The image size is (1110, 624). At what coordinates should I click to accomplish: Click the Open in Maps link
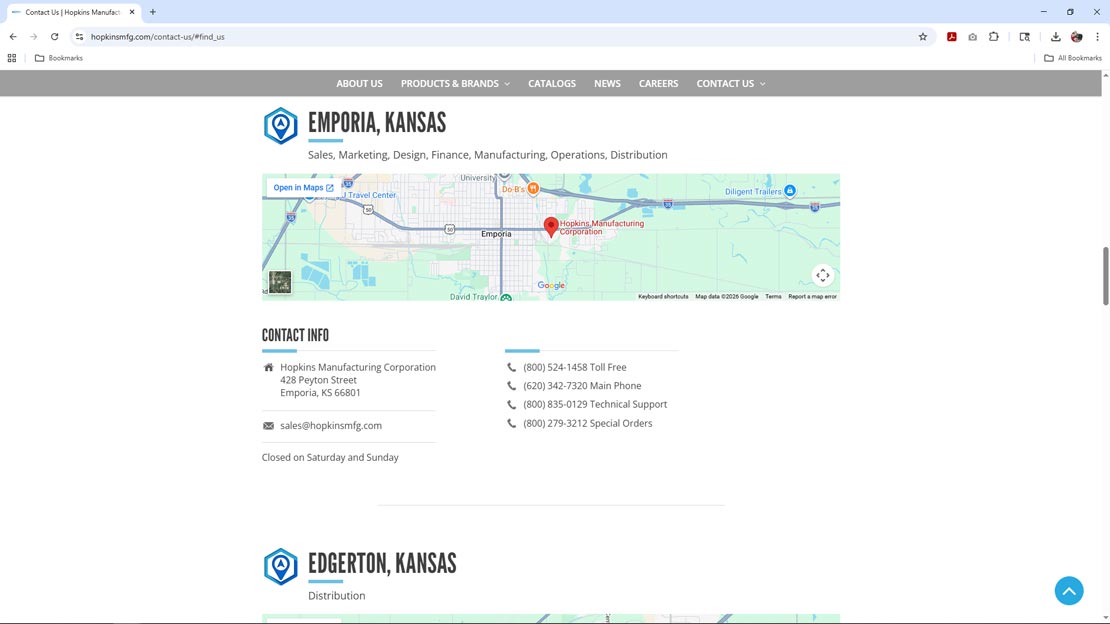[x=303, y=188]
